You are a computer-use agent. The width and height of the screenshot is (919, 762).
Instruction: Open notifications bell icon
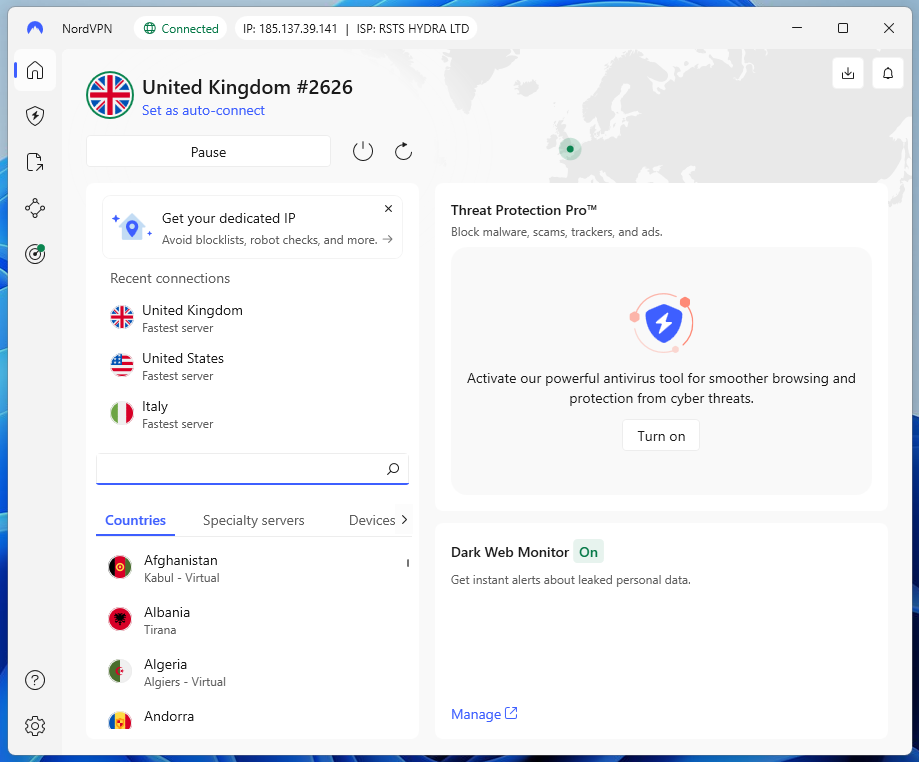[888, 73]
